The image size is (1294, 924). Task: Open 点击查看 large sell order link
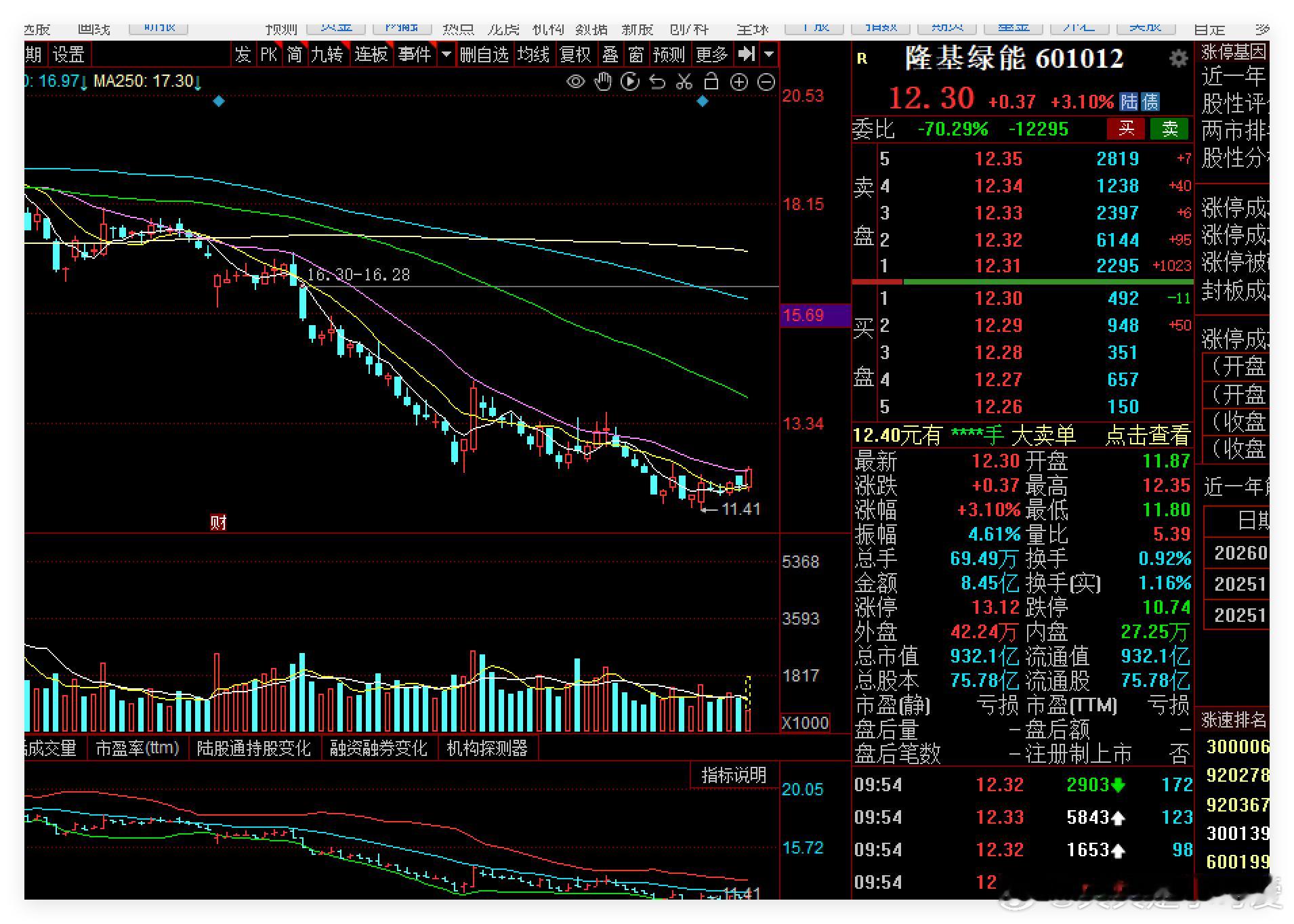pyautogui.click(x=1147, y=435)
